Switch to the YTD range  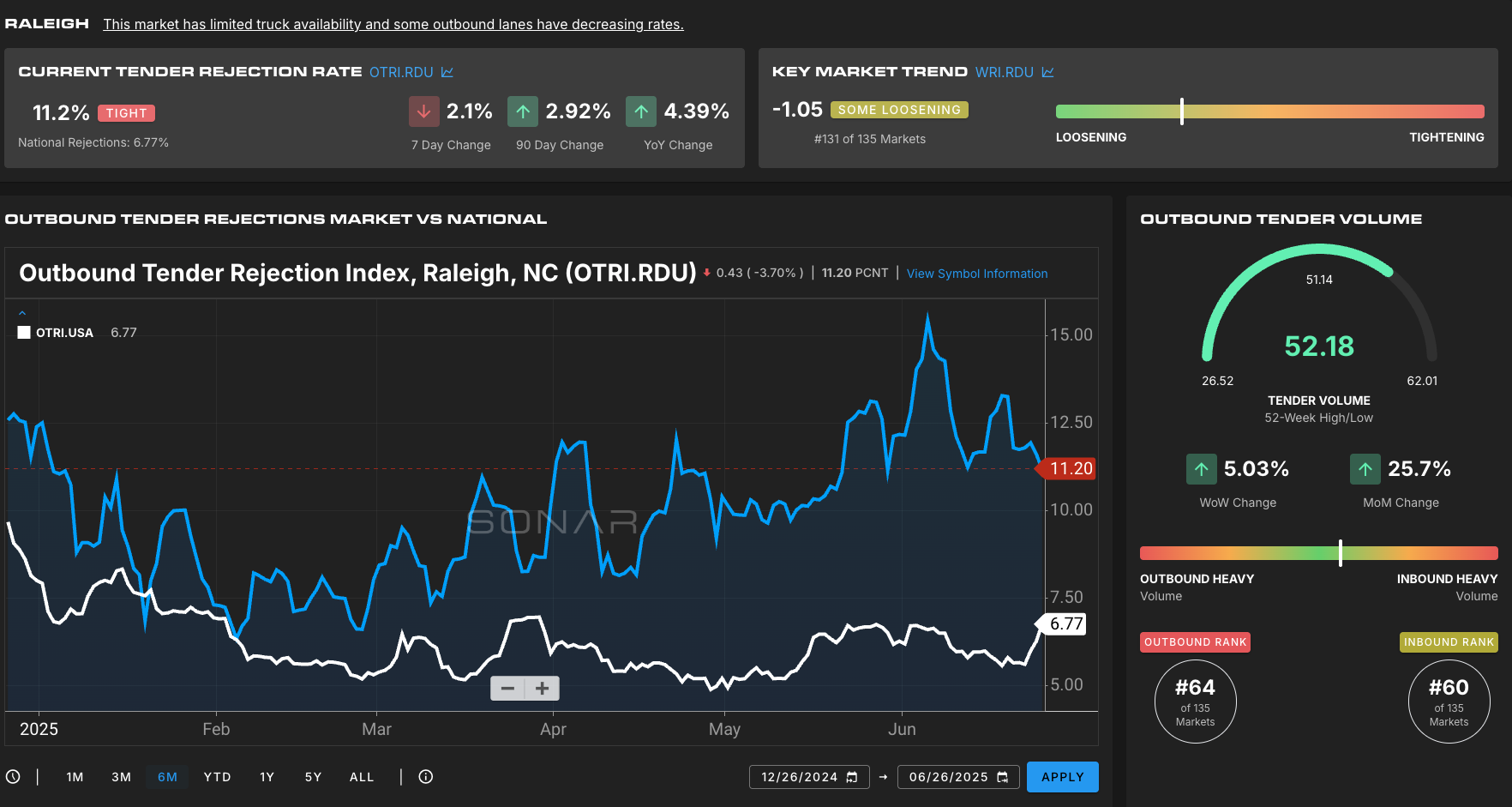[x=217, y=777]
